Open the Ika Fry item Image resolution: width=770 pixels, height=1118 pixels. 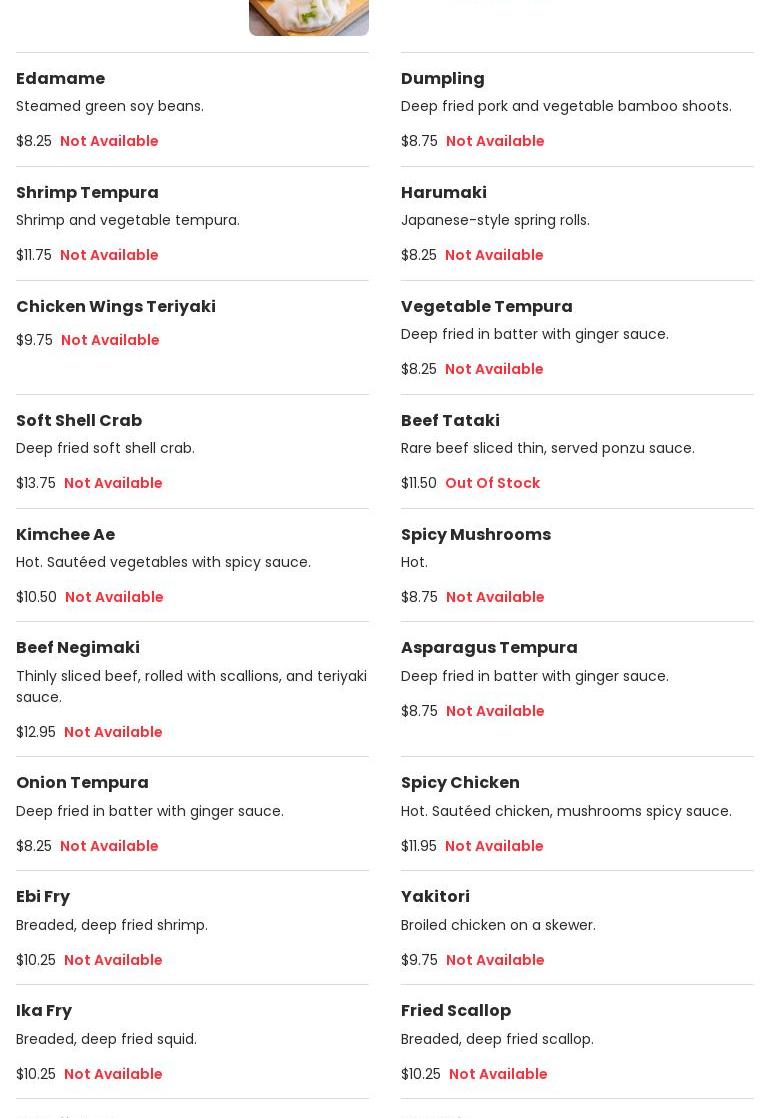click(44, 1011)
